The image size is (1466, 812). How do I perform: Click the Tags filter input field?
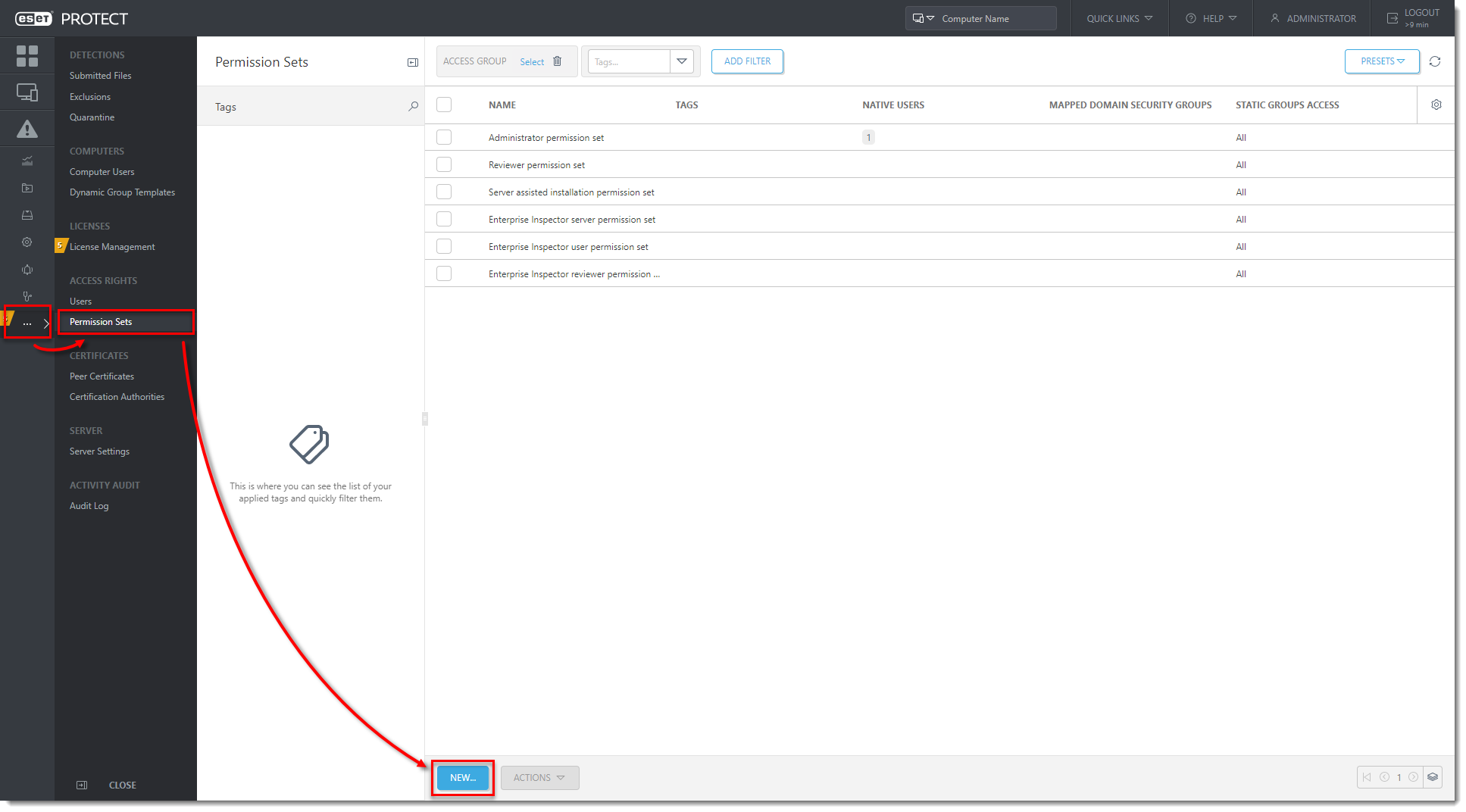click(x=628, y=61)
